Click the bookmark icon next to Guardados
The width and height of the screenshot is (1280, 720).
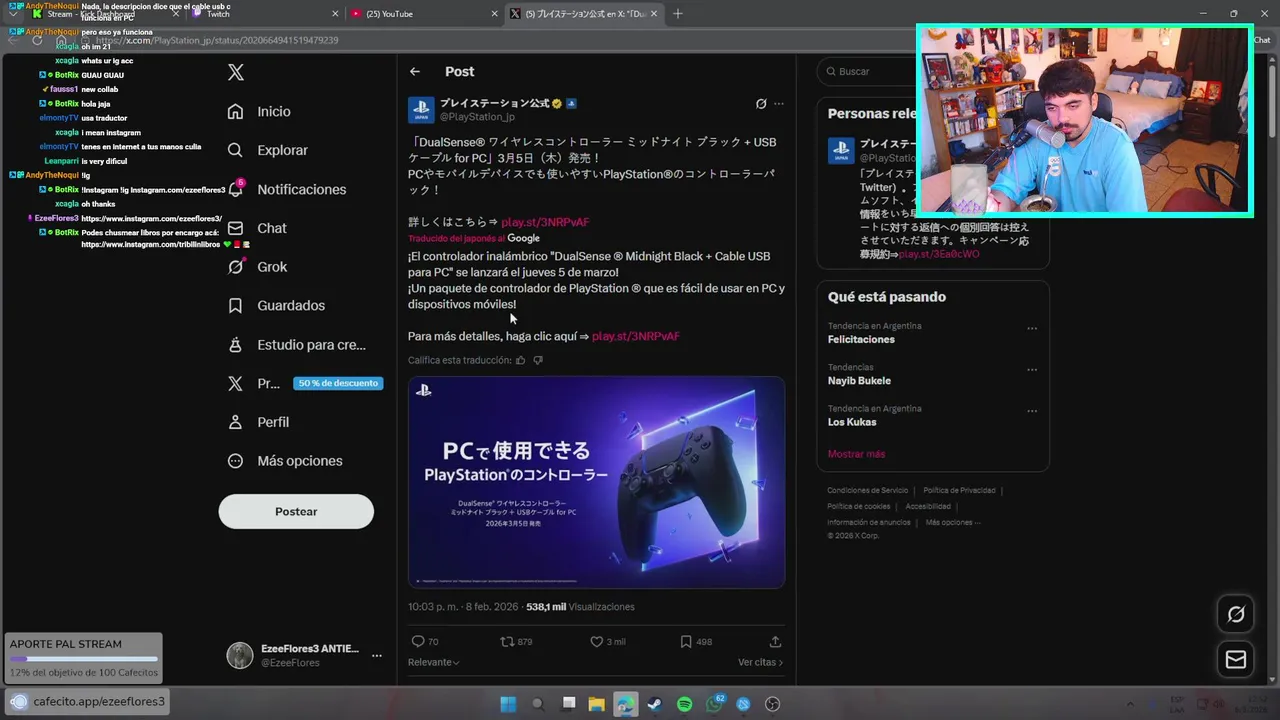pos(235,305)
